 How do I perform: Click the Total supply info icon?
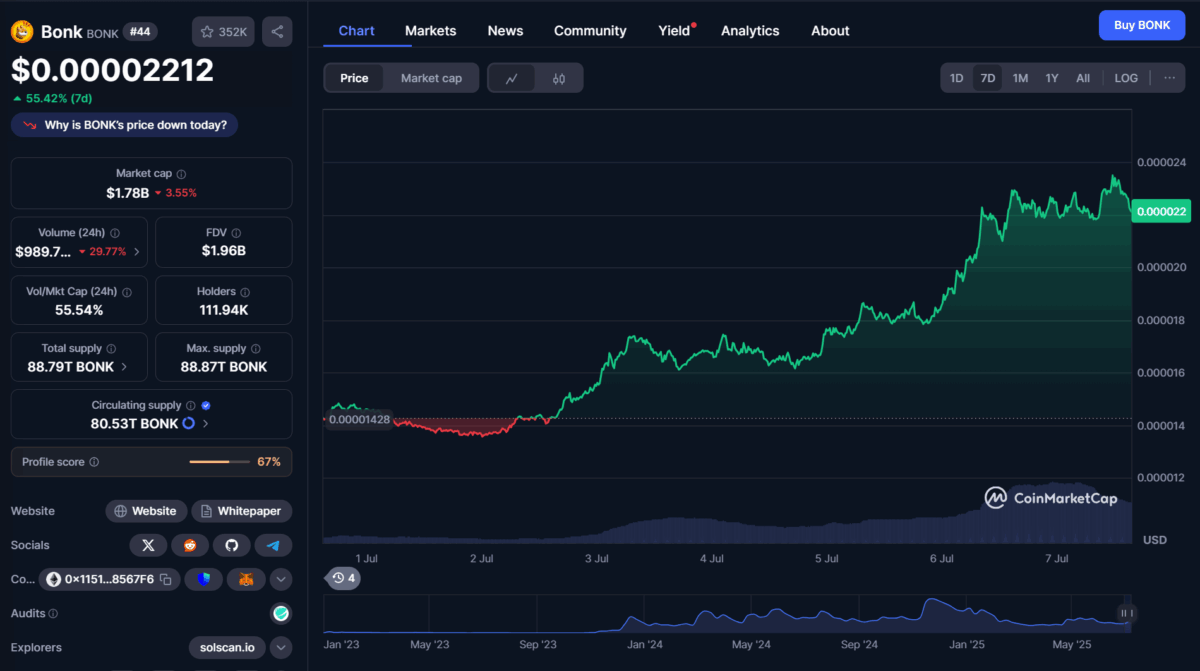tap(110, 349)
